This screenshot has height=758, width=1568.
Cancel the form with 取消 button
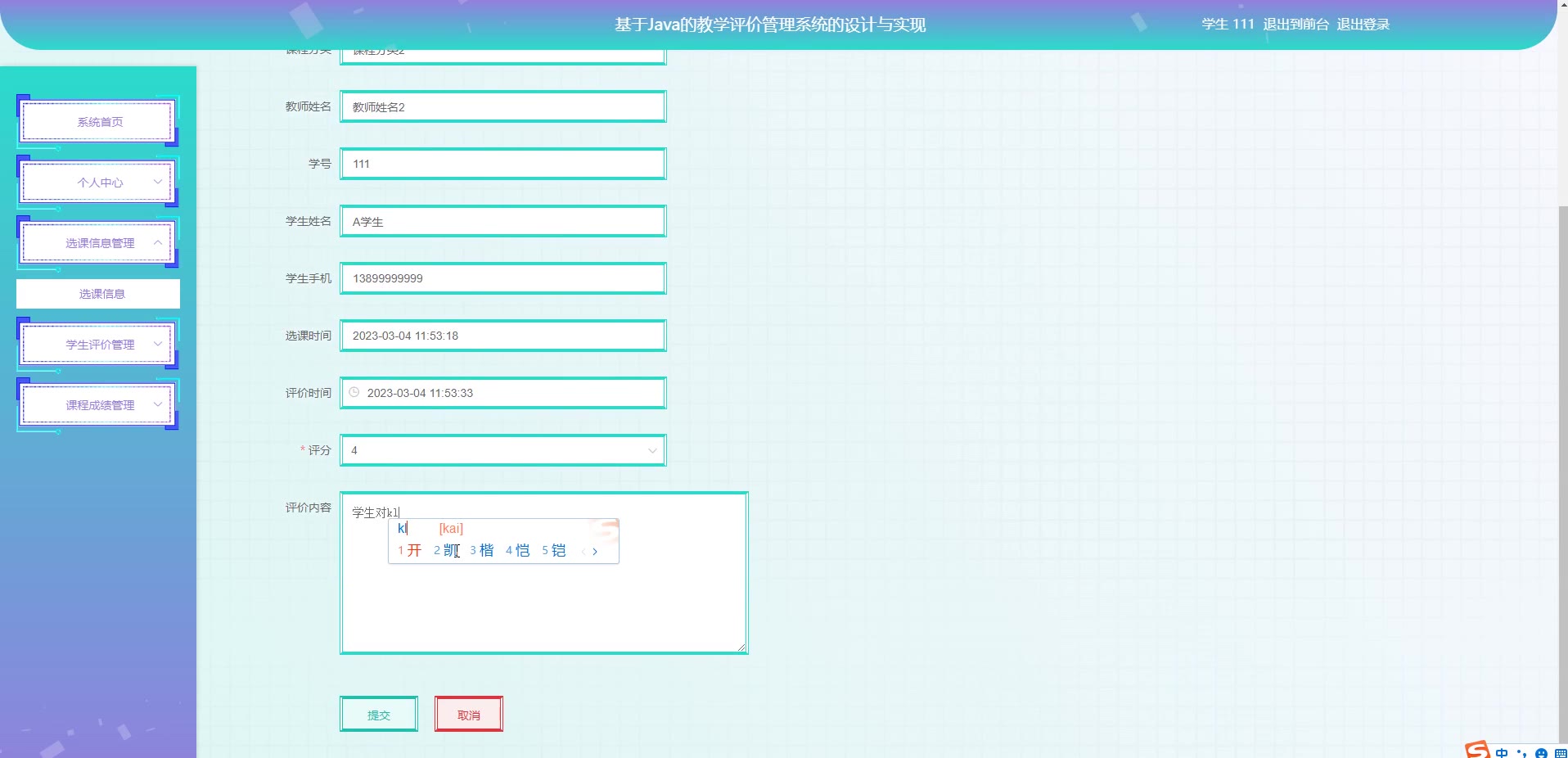pyautogui.click(x=469, y=714)
